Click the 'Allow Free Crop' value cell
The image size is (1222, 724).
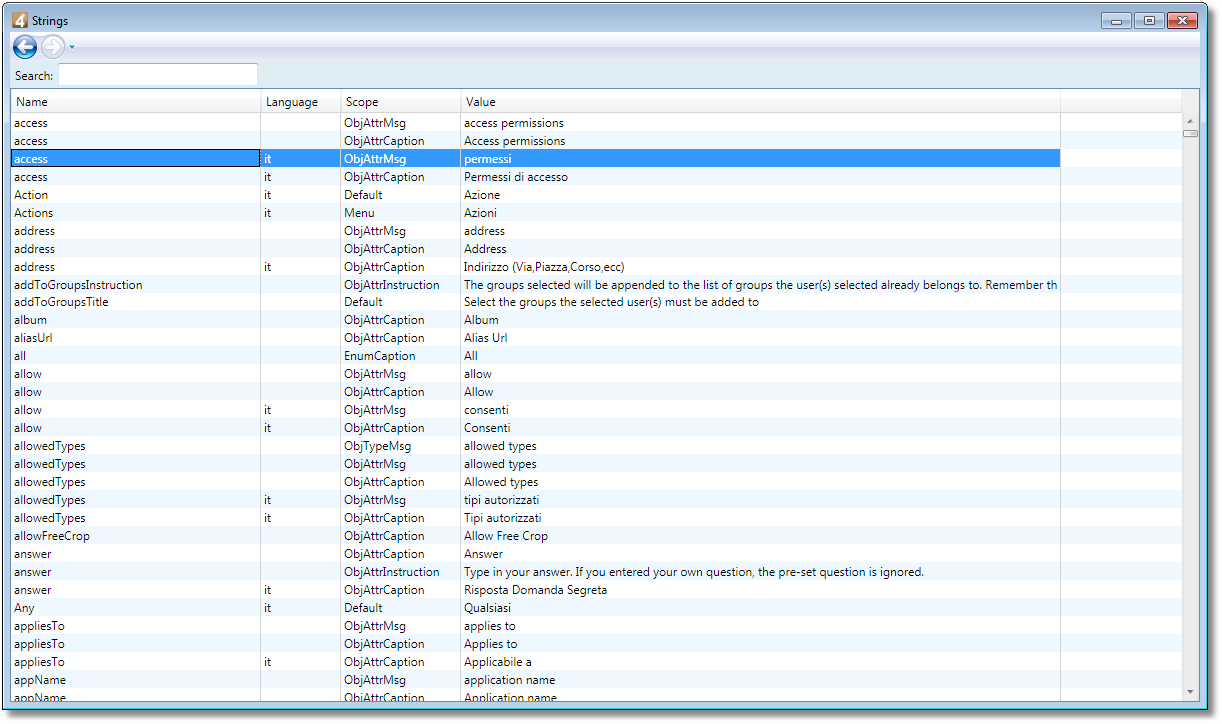[x=760, y=536]
